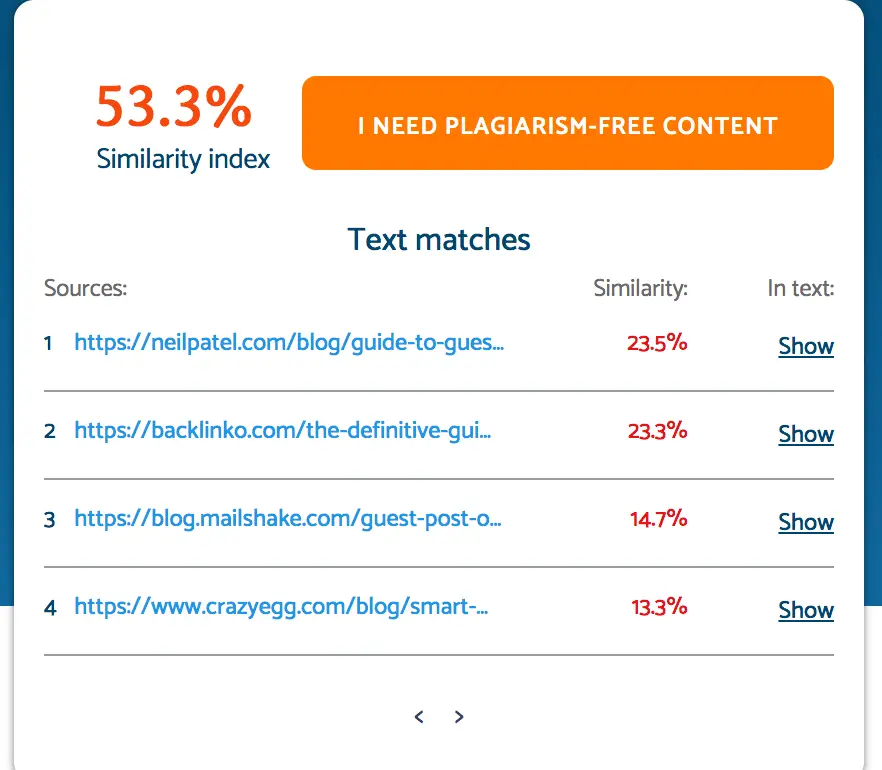This screenshot has width=882, height=770.
Task: Click the previous page arrow
Action: 419,716
